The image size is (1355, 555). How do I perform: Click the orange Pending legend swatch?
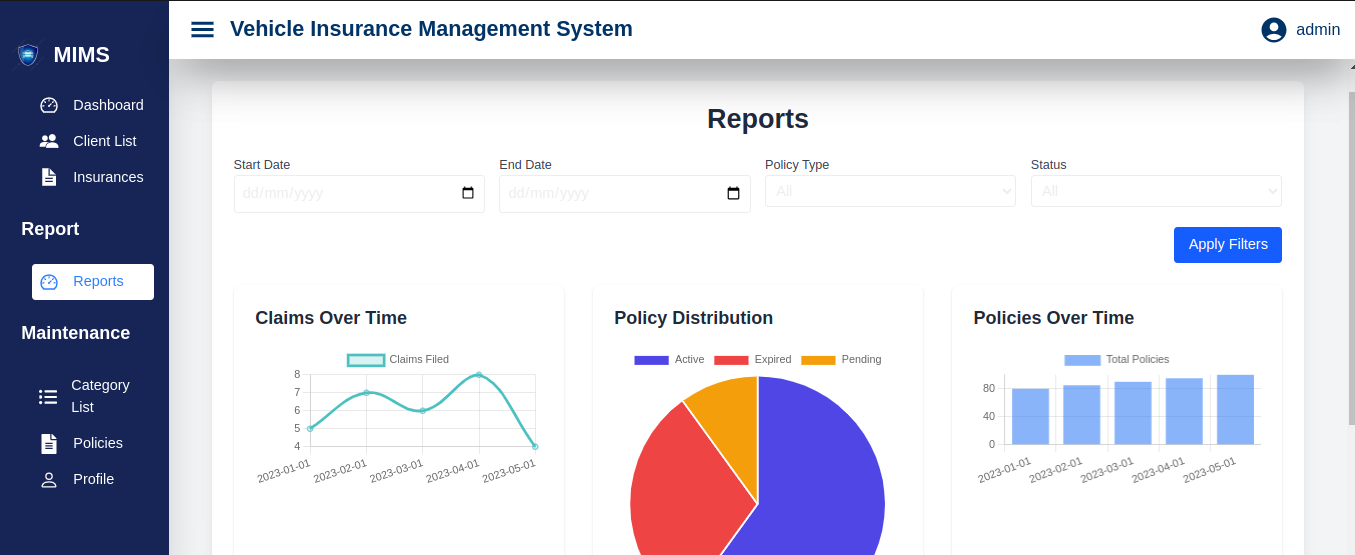818,360
